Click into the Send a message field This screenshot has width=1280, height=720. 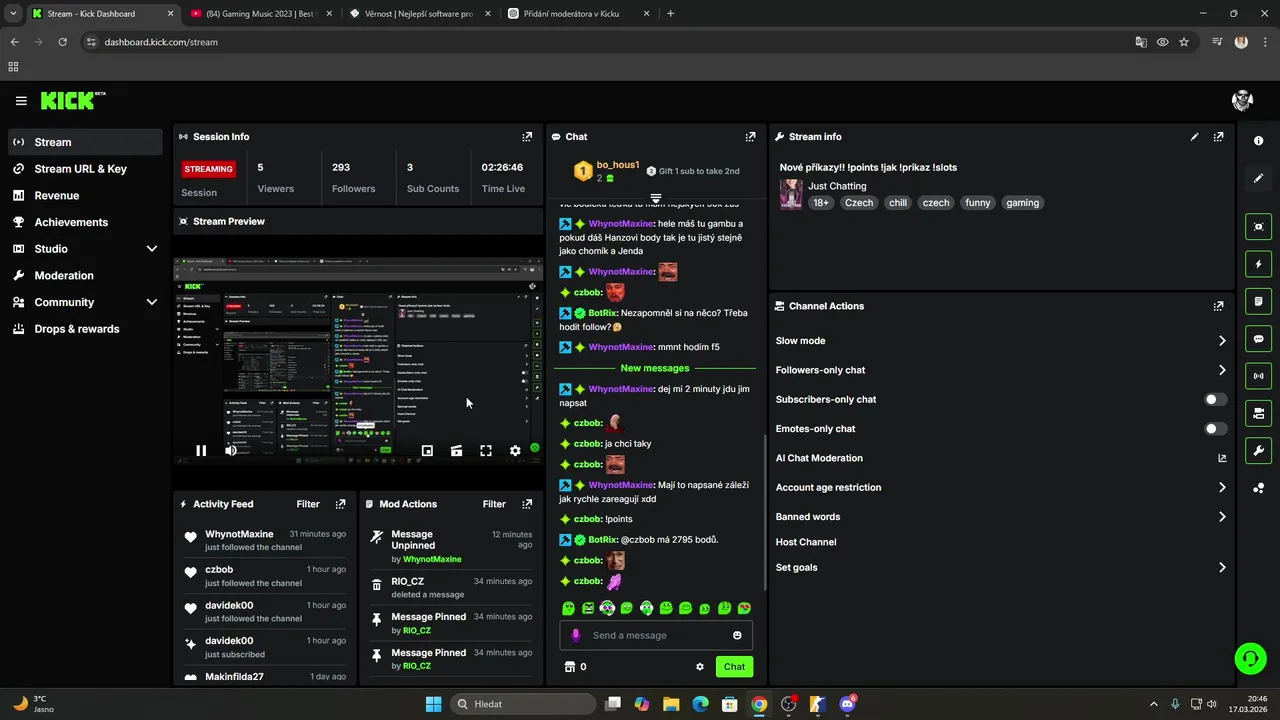(x=656, y=635)
